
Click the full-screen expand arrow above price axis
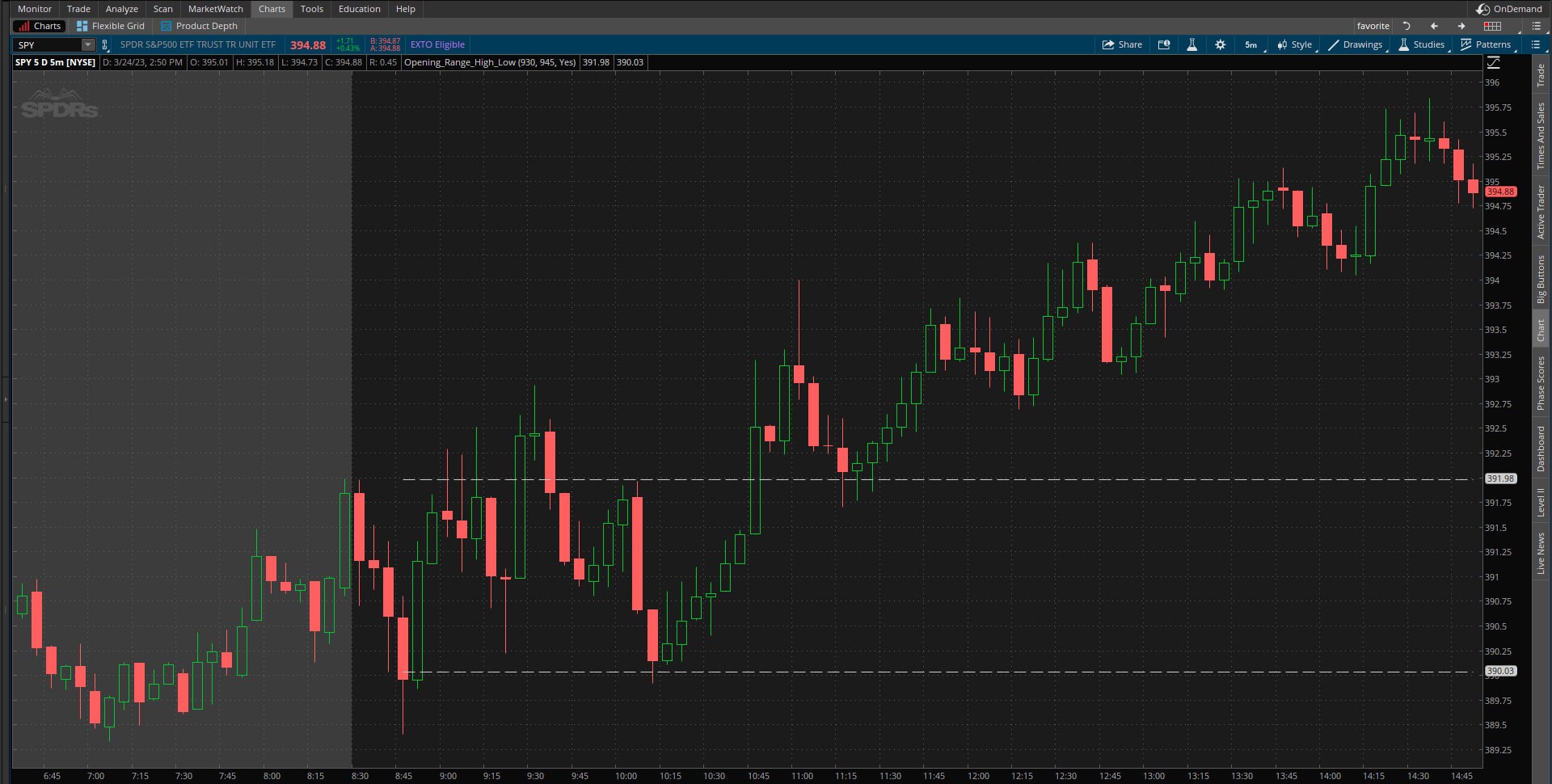(x=1494, y=62)
